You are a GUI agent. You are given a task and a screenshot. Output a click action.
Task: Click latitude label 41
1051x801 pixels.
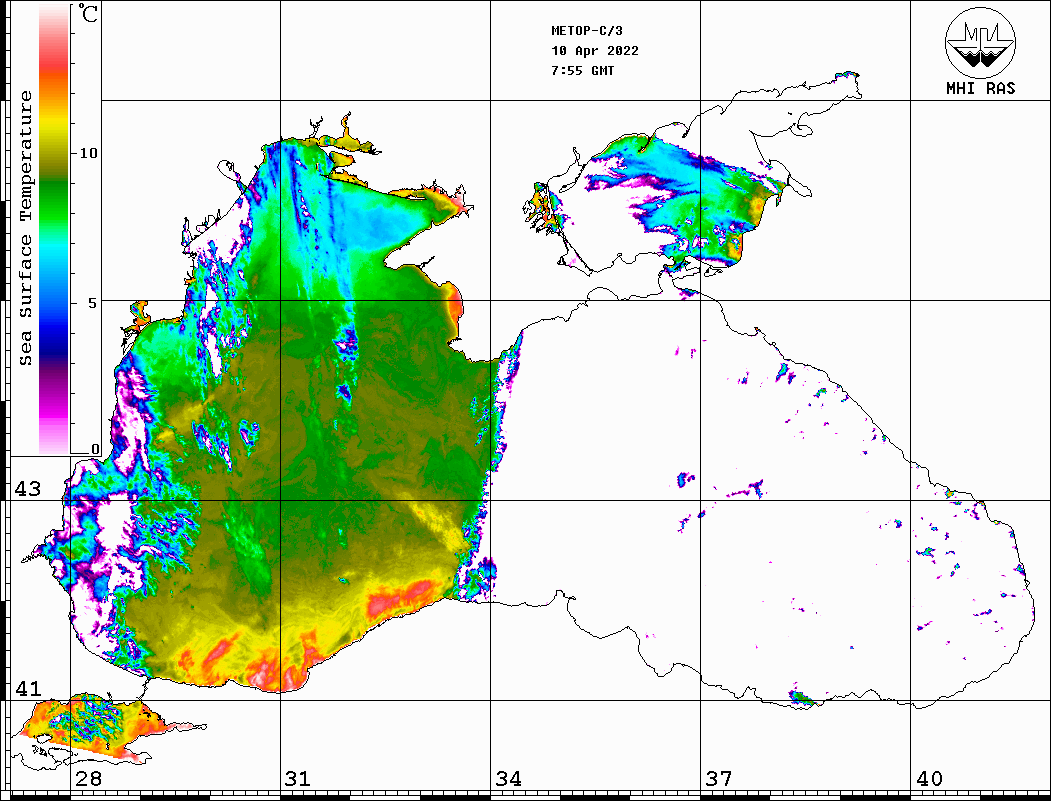28,688
